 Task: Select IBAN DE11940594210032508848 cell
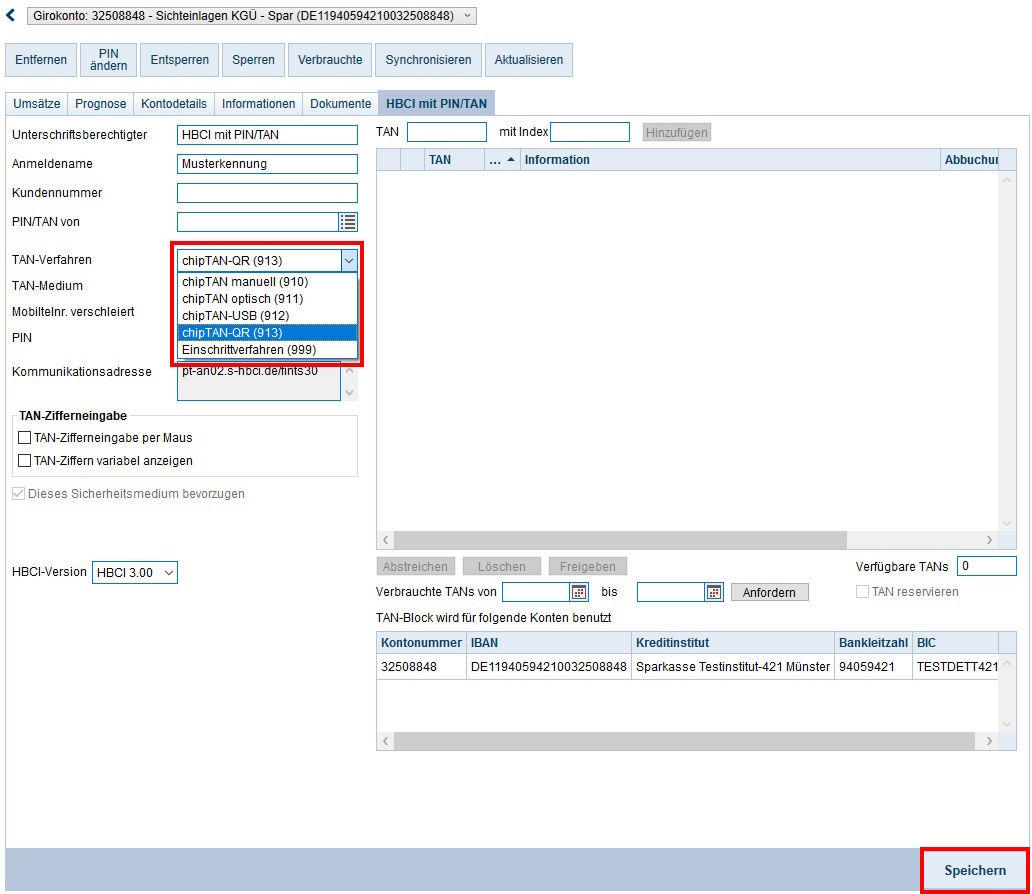[x=549, y=667]
